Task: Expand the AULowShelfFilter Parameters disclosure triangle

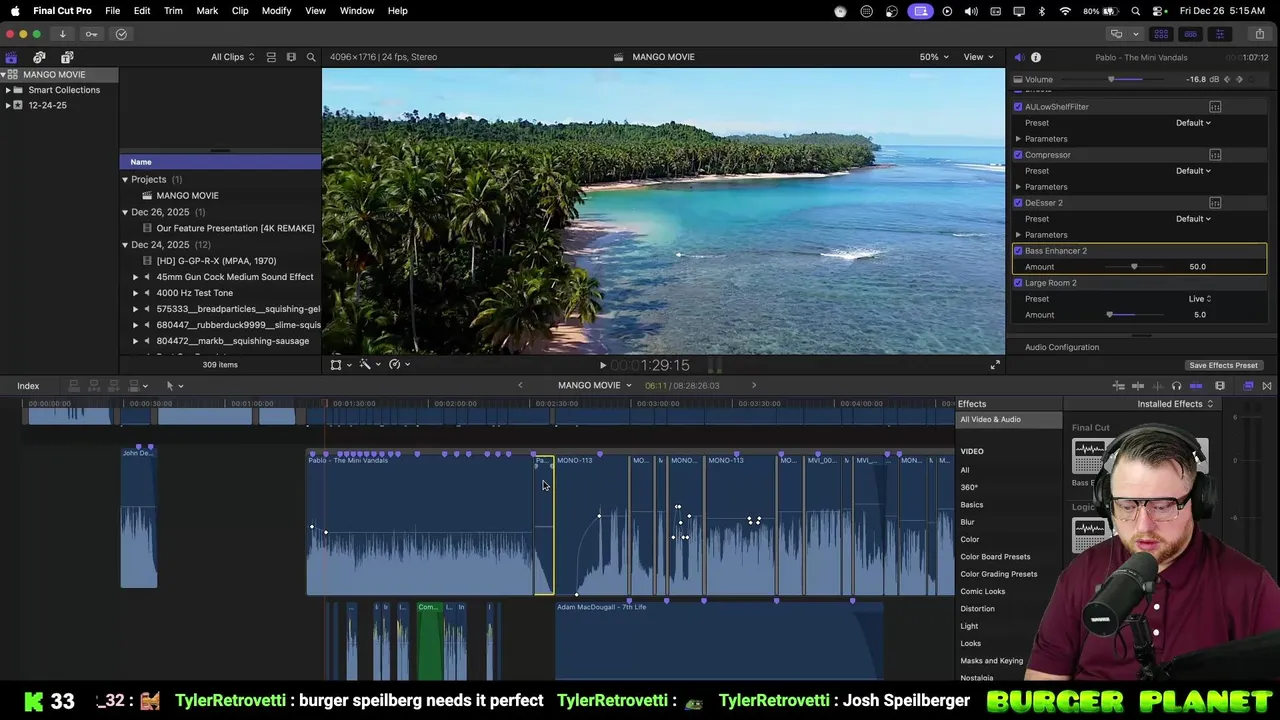Action: [x=1018, y=139]
